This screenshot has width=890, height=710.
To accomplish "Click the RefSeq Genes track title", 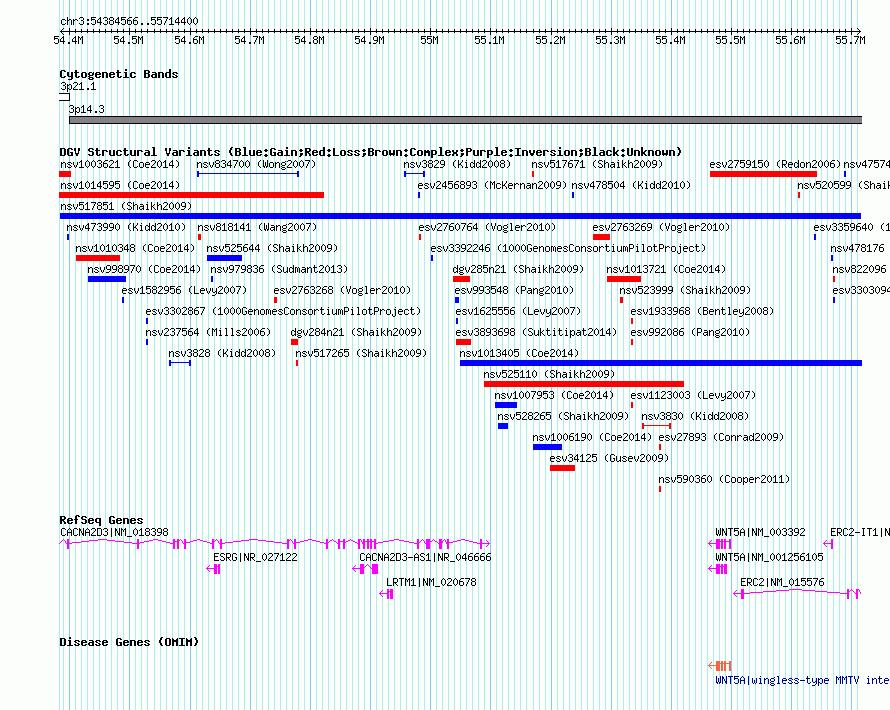I will (x=101, y=520).
